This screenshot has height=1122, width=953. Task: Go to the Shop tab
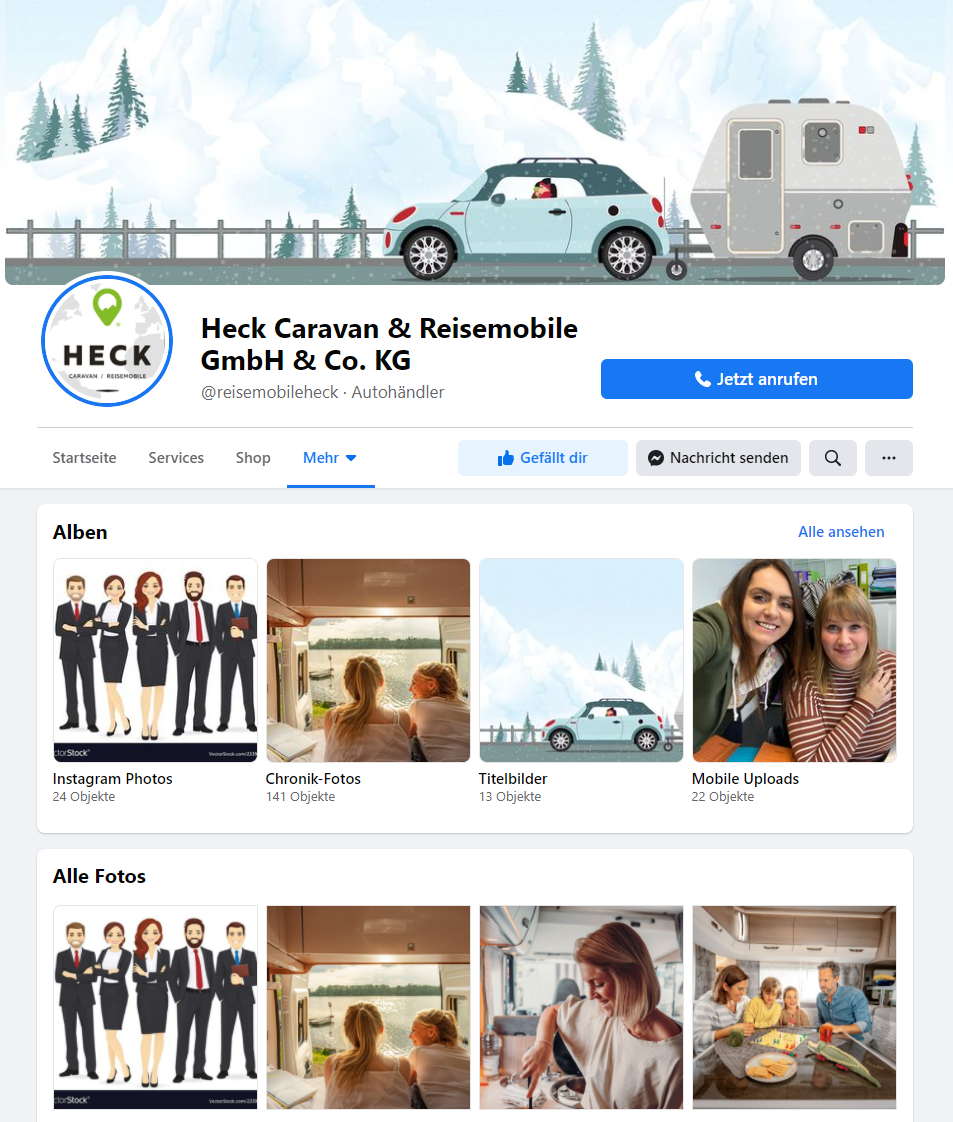click(253, 458)
